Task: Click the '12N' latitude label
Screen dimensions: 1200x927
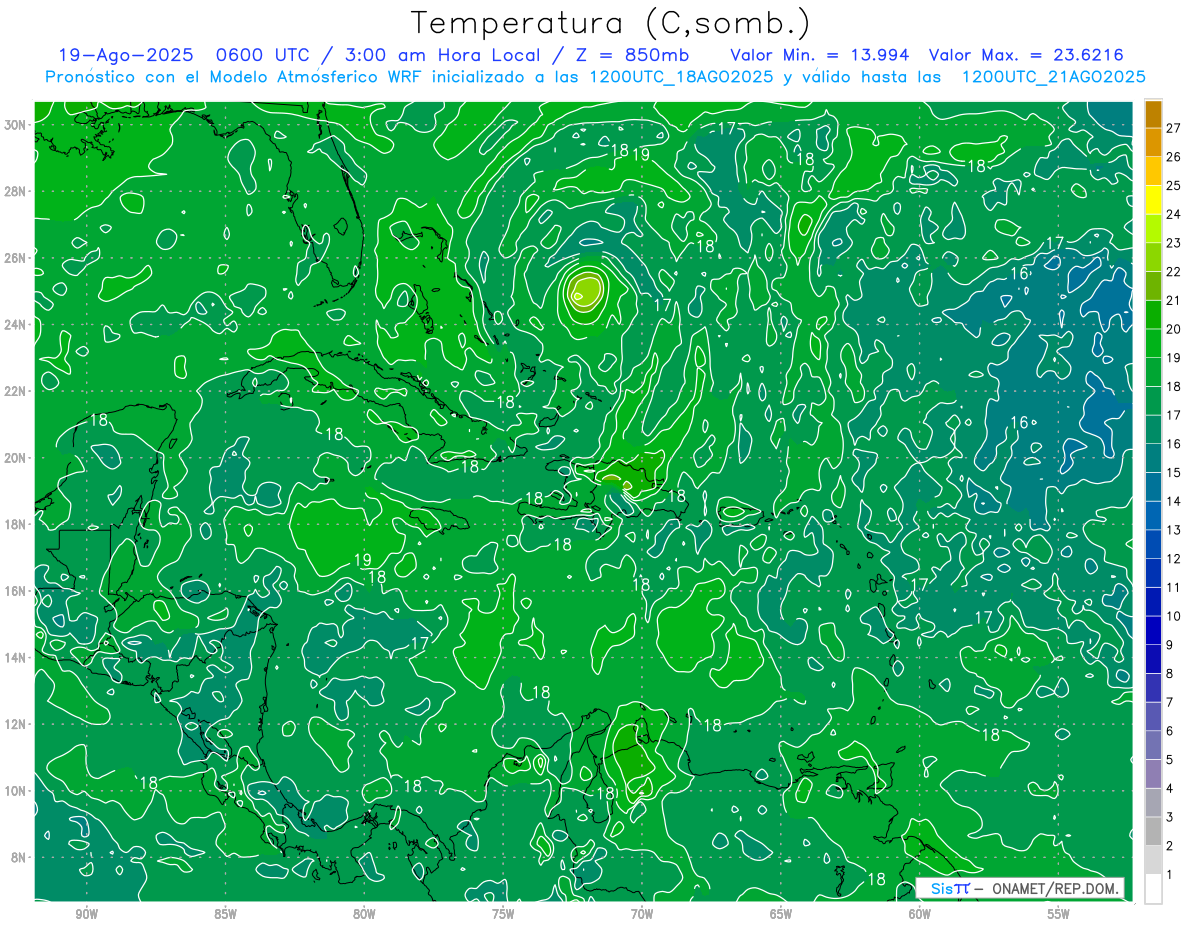Action: pos(16,724)
